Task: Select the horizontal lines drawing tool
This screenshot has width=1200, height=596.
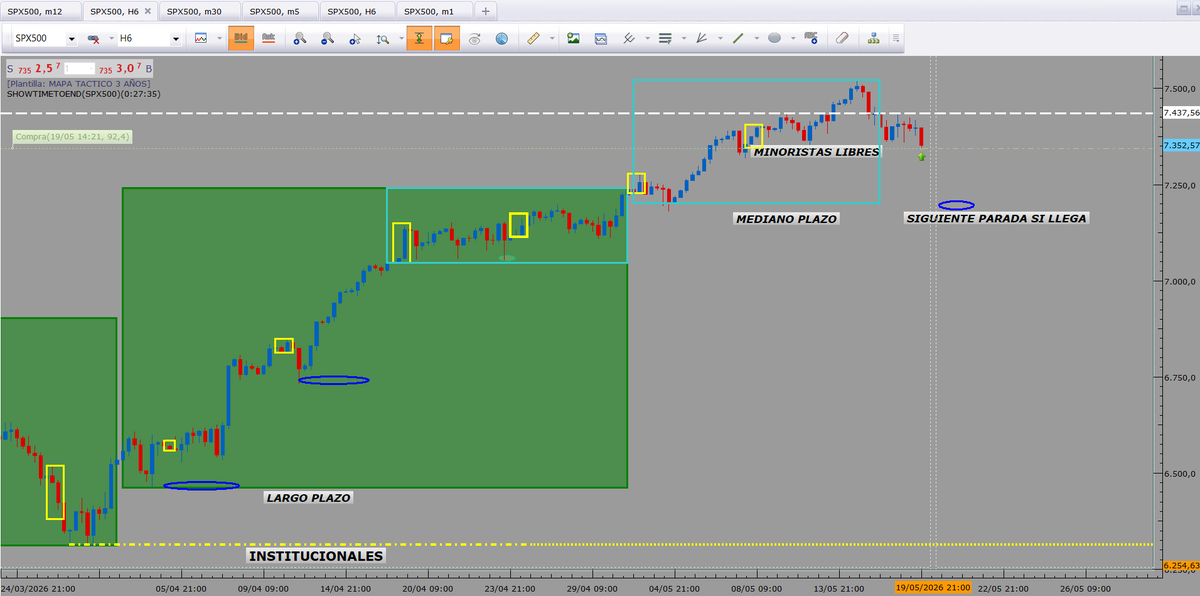Action: (x=665, y=39)
